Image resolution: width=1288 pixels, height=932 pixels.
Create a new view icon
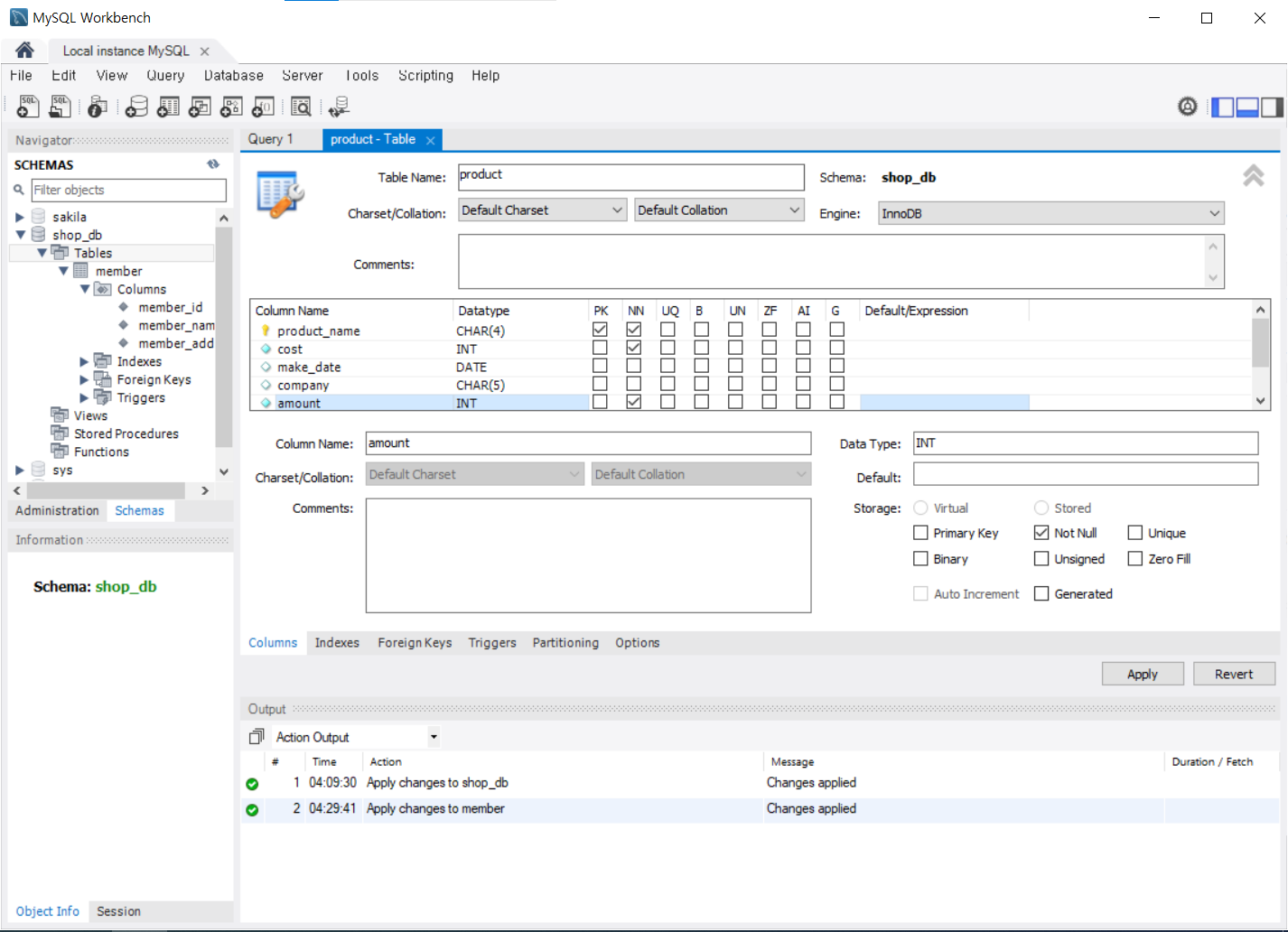pyautogui.click(x=200, y=107)
